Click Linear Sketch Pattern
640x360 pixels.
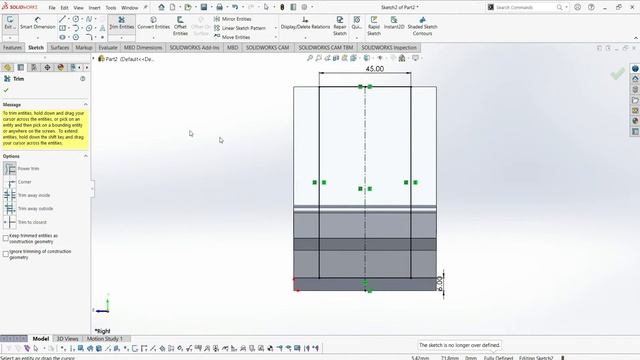(x=240, y=28)
